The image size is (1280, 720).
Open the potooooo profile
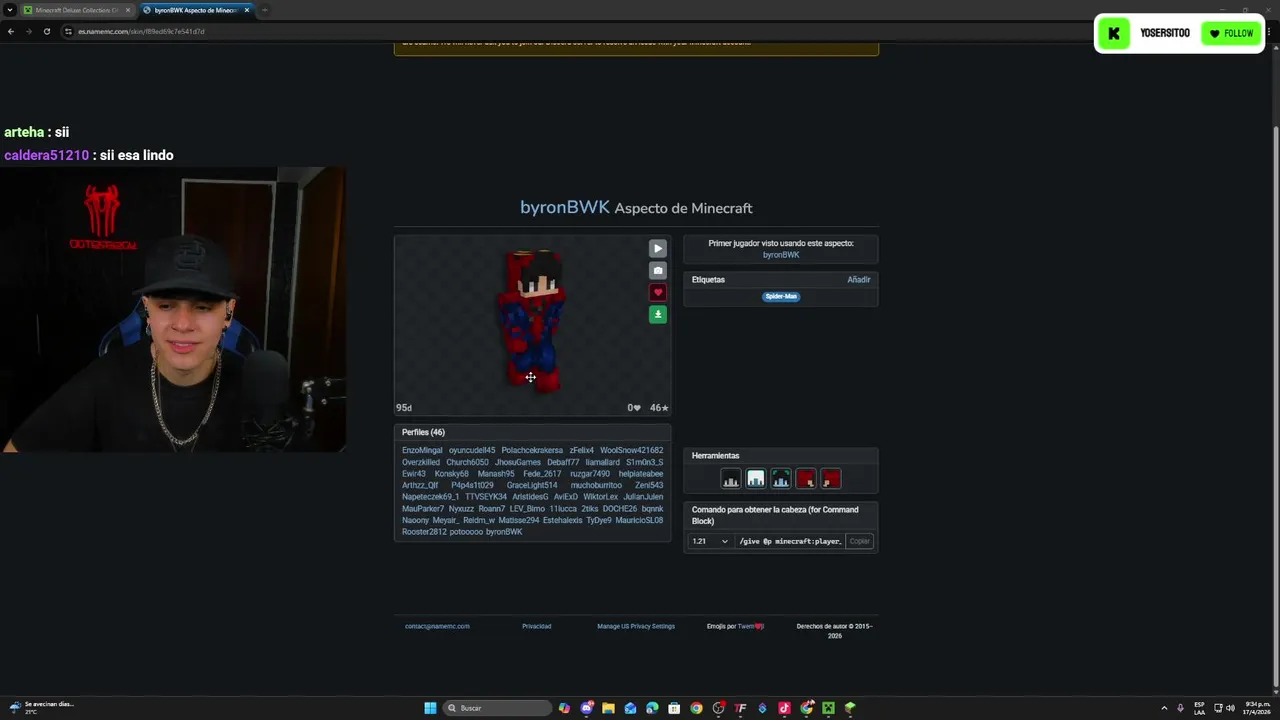(466, 532)
